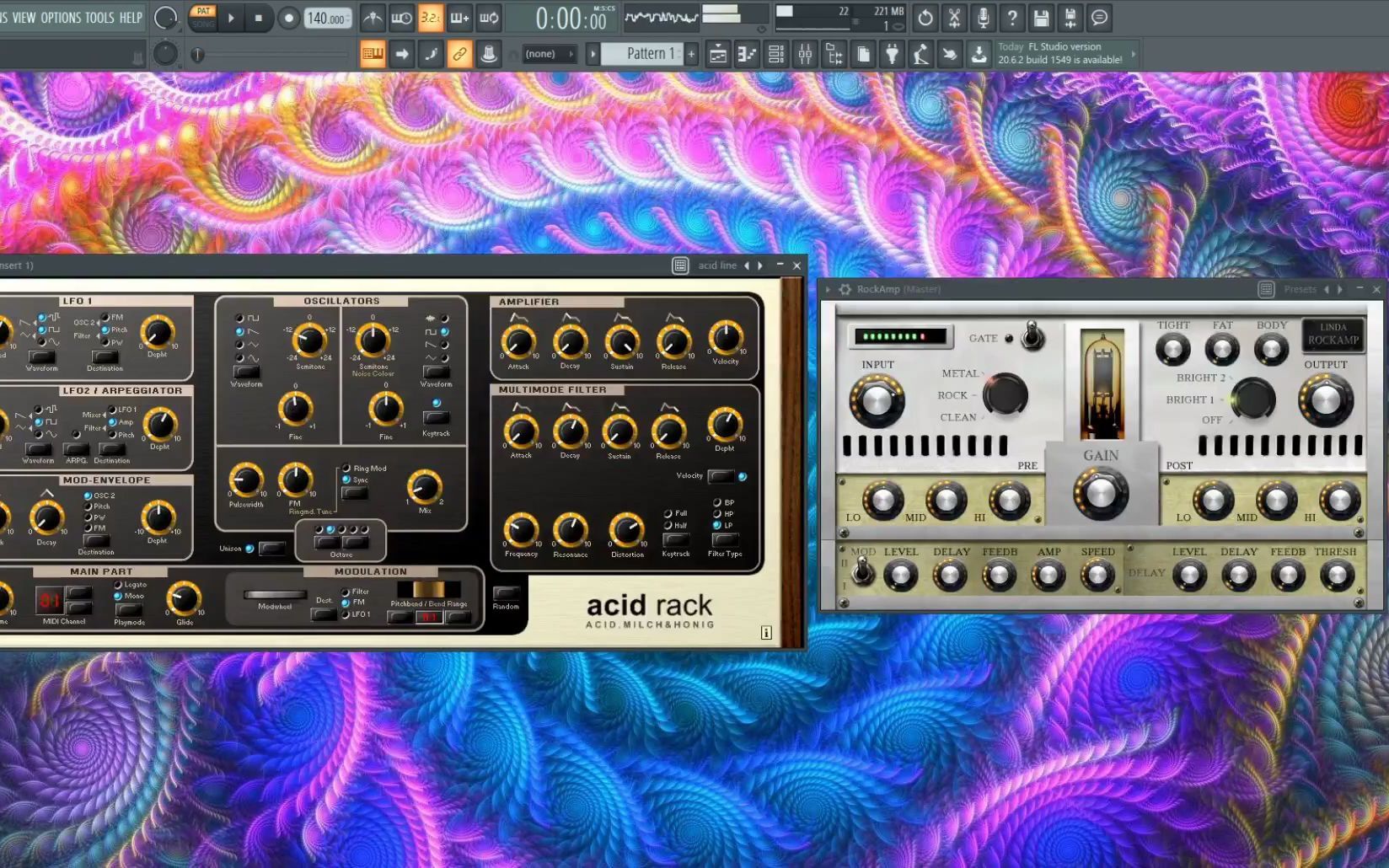Click LFO 1 Destination button
This screenshot has width=1389, height=868.
point(105,357)
